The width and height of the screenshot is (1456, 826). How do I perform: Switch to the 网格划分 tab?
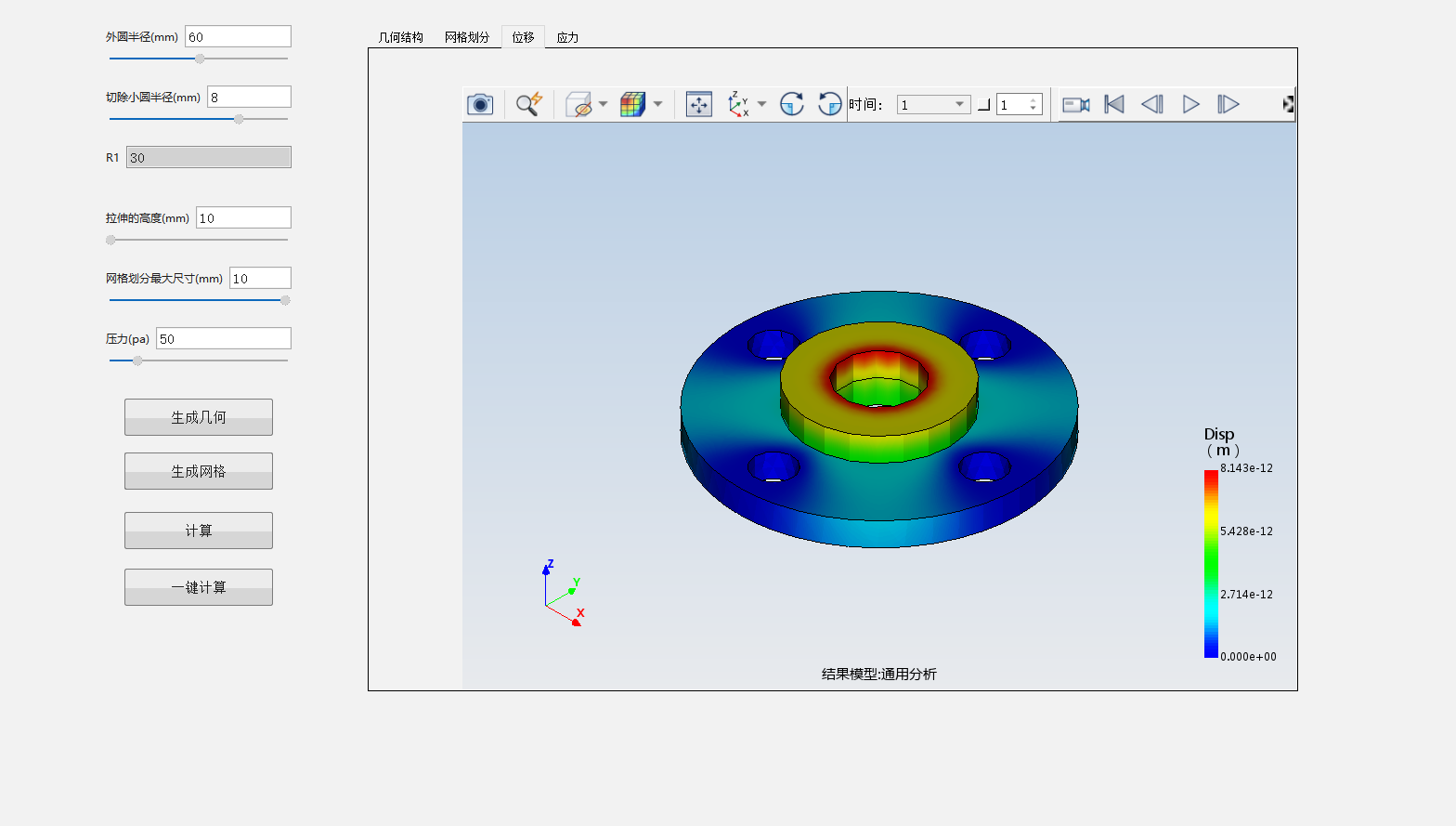pyautogui.click(x=467, y=37)
